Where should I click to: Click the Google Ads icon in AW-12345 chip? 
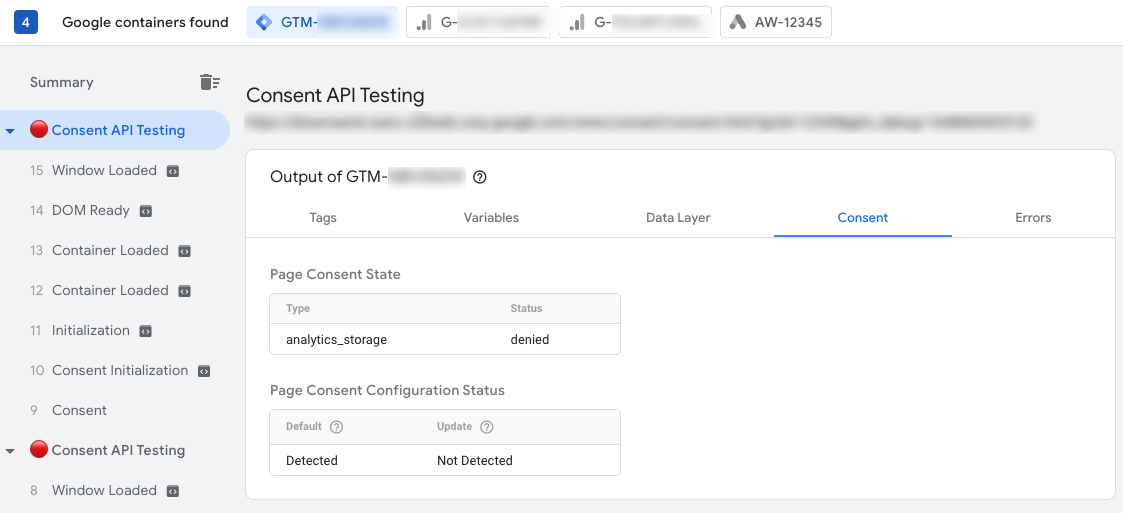pos(738,22)
